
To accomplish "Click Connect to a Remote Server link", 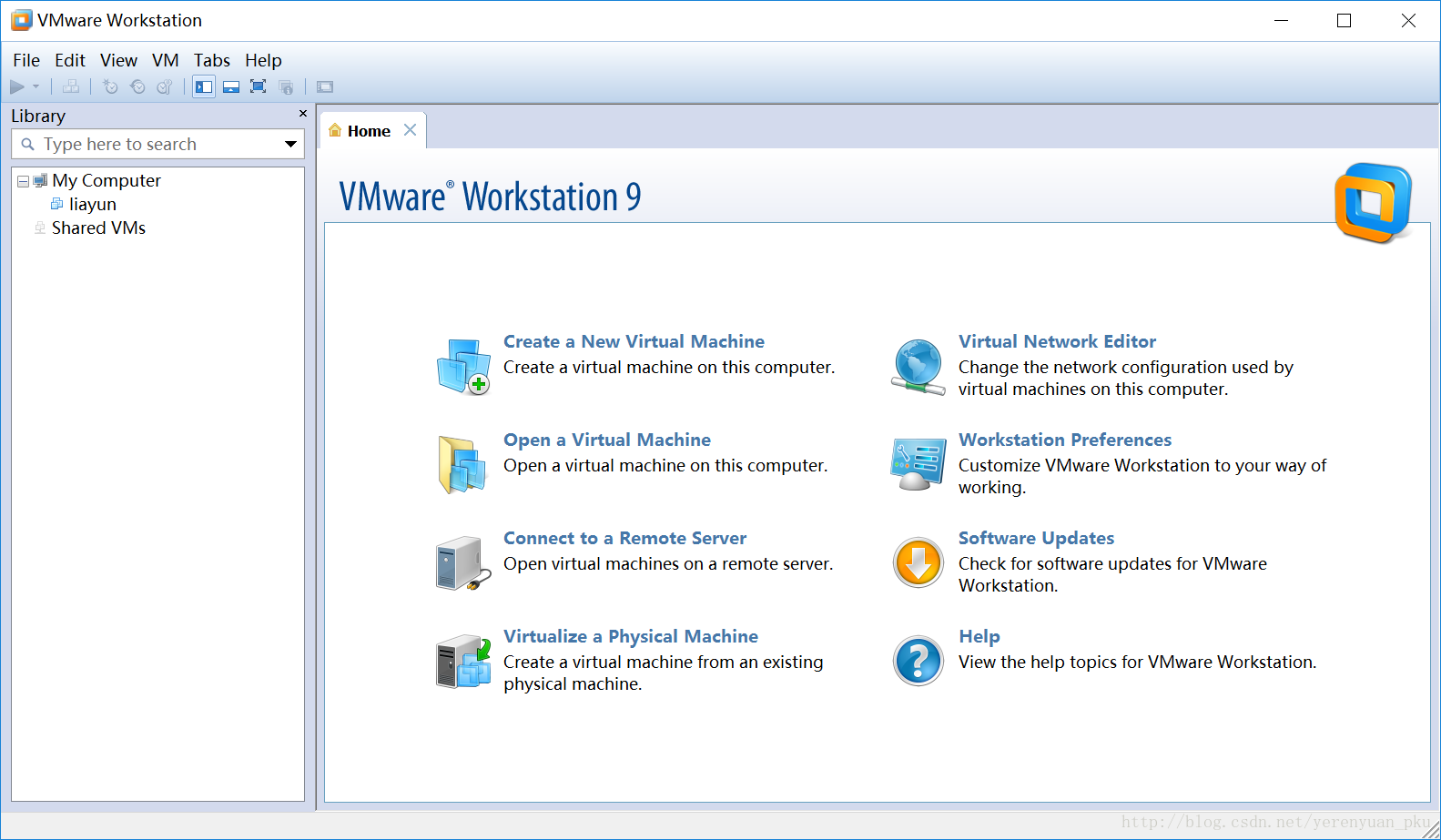I will [624, 538].
